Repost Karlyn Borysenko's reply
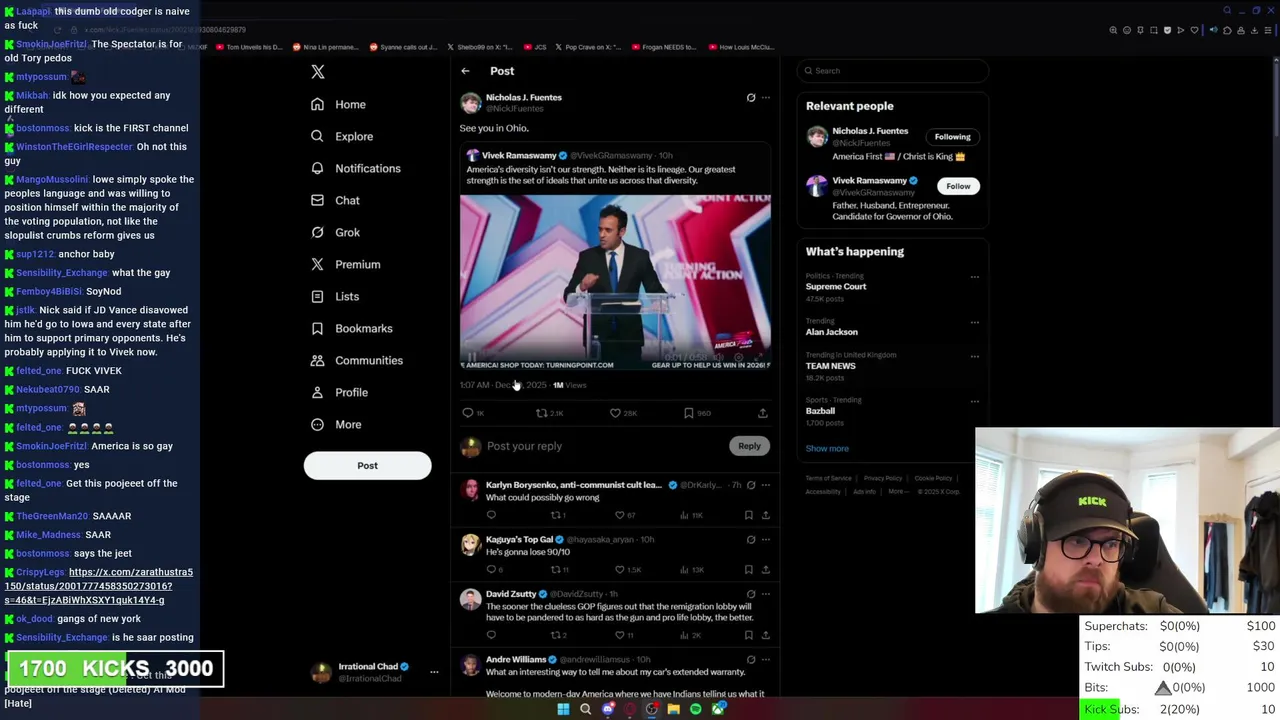The height and width of the screenshot is (720, 1280). pyautogui.click(x=557, y=515)
